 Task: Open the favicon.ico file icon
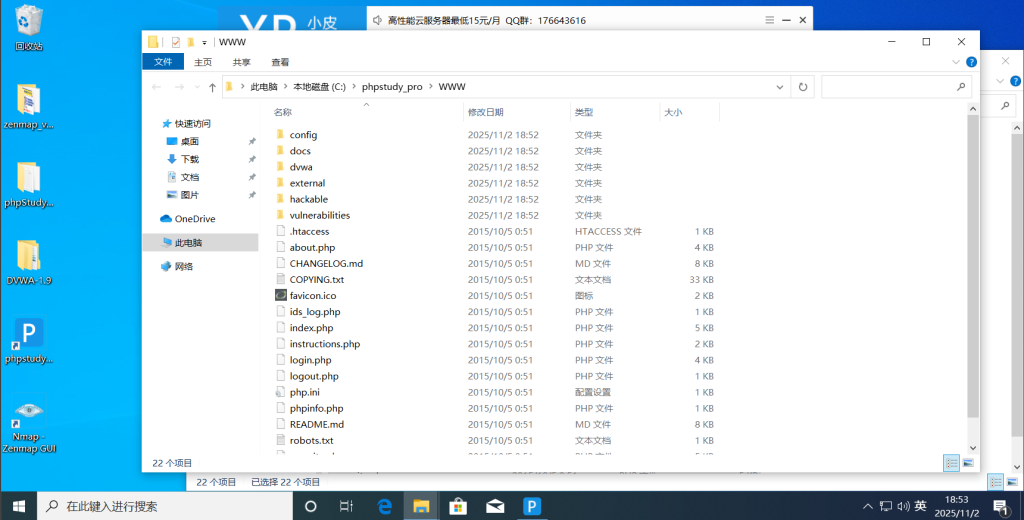point(281,296)
